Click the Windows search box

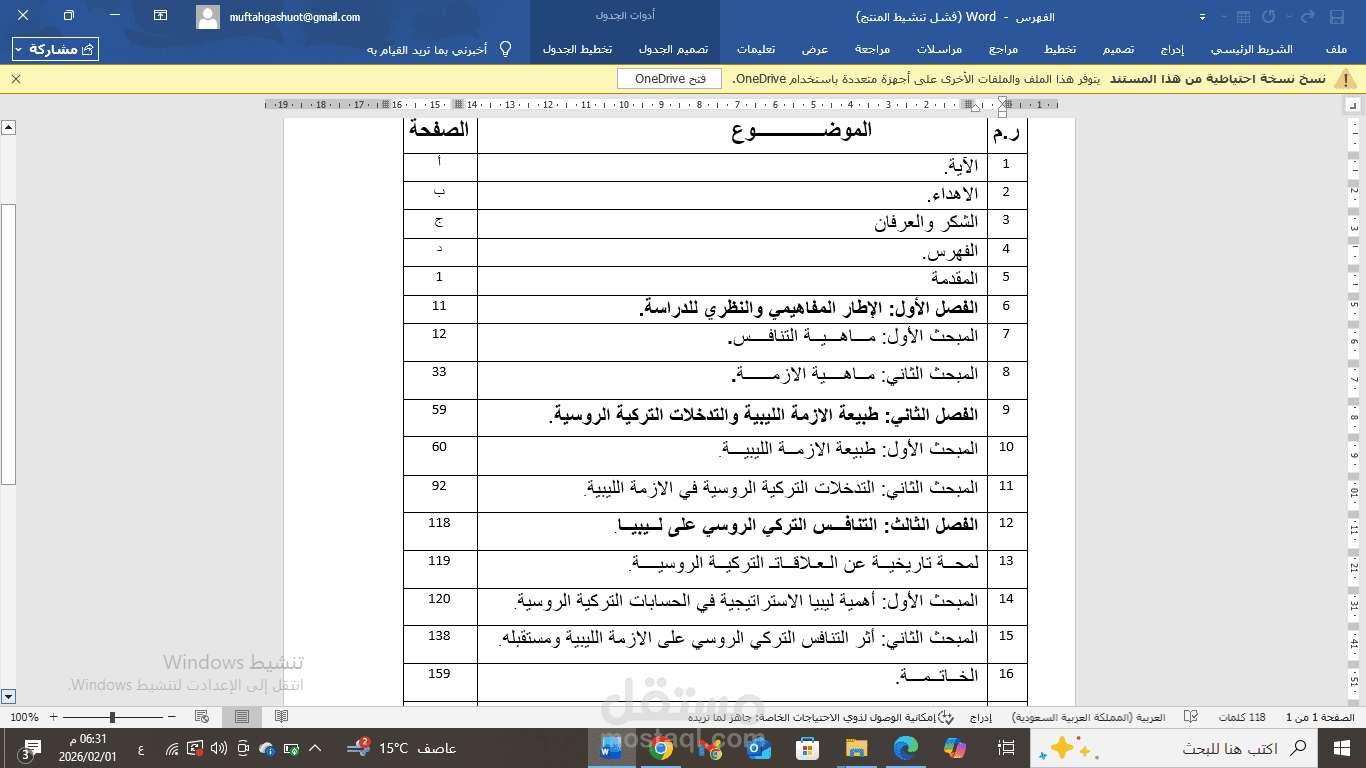[1173, 748]
